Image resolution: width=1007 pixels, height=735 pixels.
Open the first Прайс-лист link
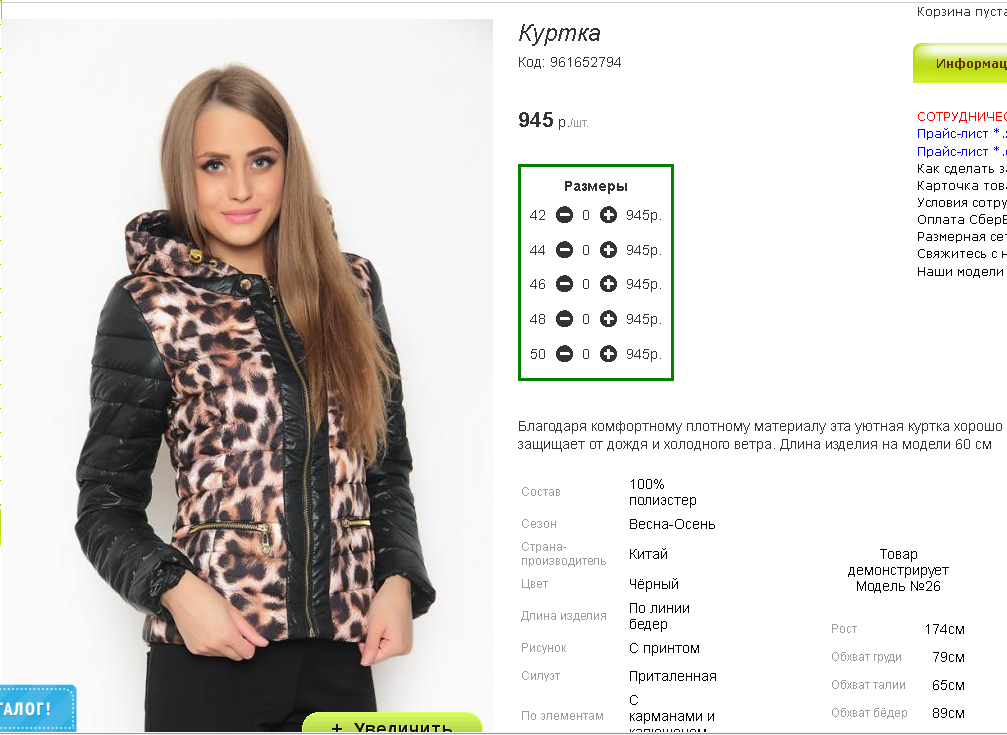point(961,134)
